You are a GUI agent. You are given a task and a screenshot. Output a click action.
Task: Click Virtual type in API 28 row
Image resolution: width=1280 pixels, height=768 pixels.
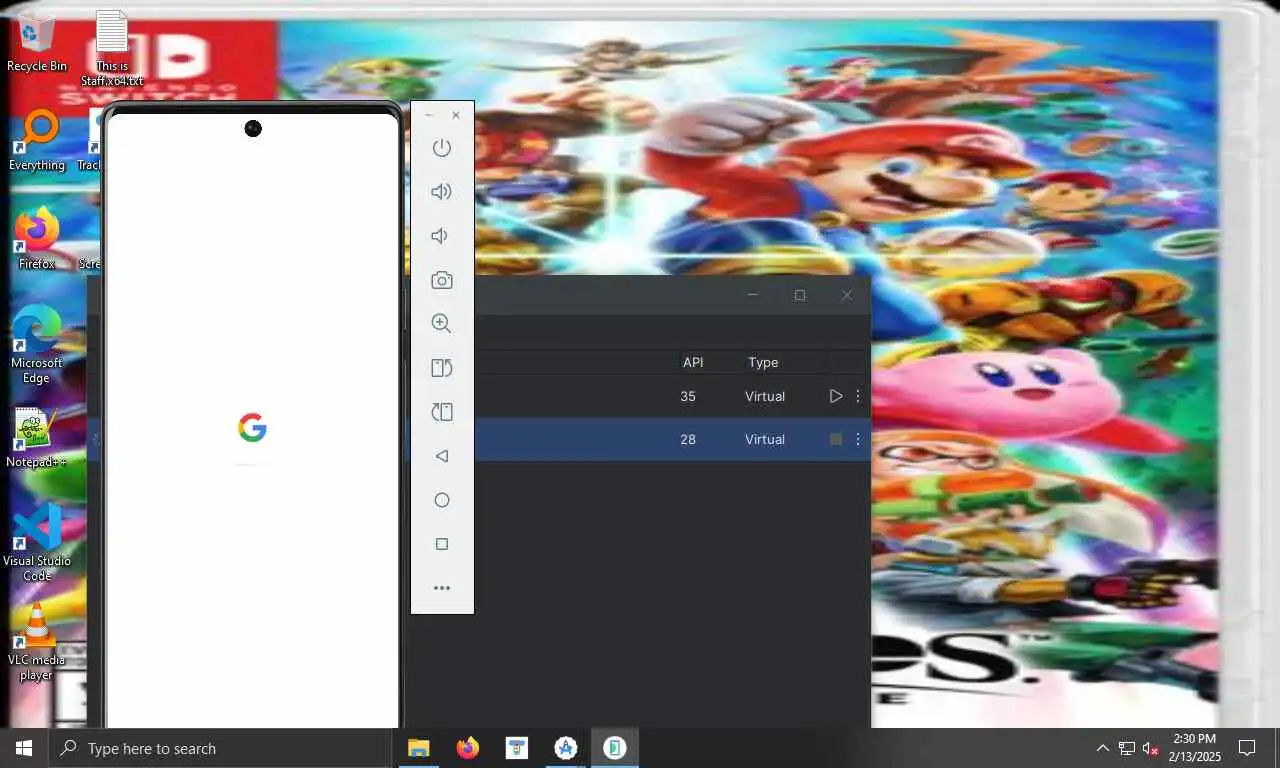tap(765, 439)
